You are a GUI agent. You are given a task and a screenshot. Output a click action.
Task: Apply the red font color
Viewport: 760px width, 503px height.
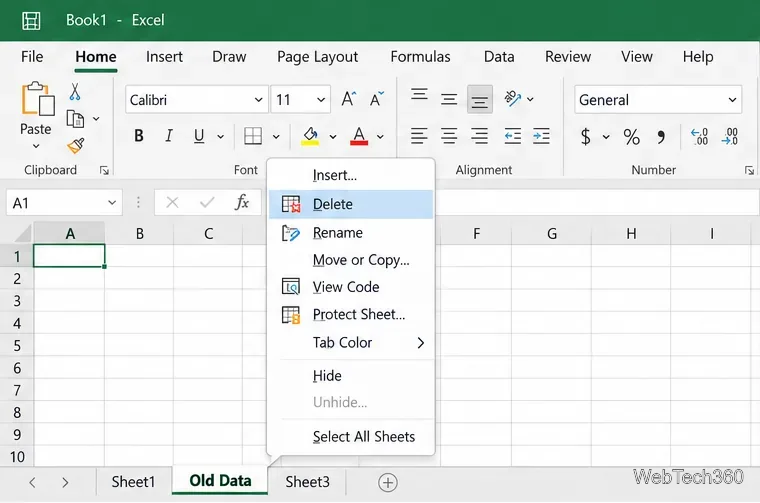[359, 136]
